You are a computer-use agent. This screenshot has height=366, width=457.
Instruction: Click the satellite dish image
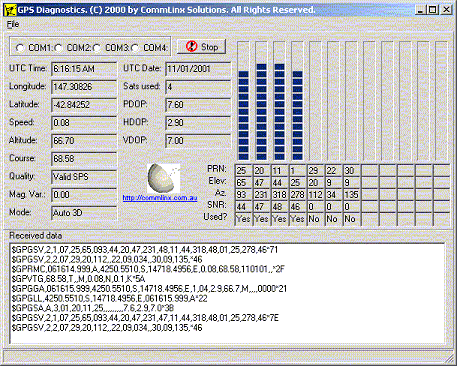163,178
